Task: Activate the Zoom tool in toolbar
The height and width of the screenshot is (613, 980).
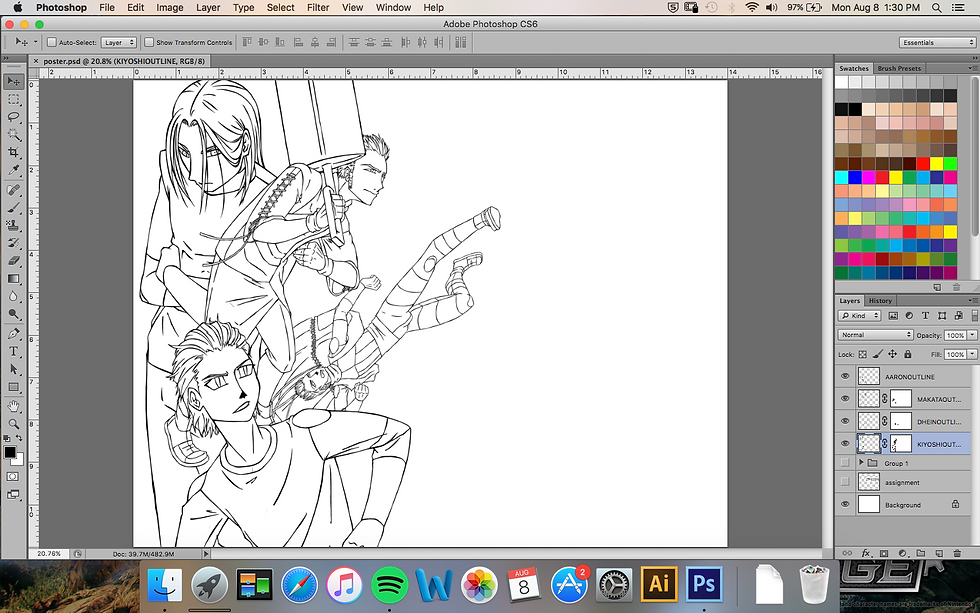Action: [14, 424]
